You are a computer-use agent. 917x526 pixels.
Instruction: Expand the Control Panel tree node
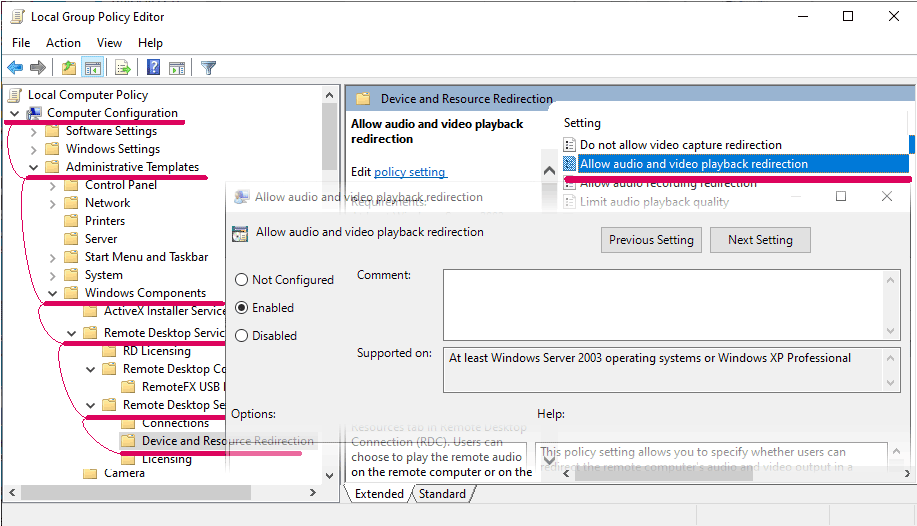tap(53, 185)
